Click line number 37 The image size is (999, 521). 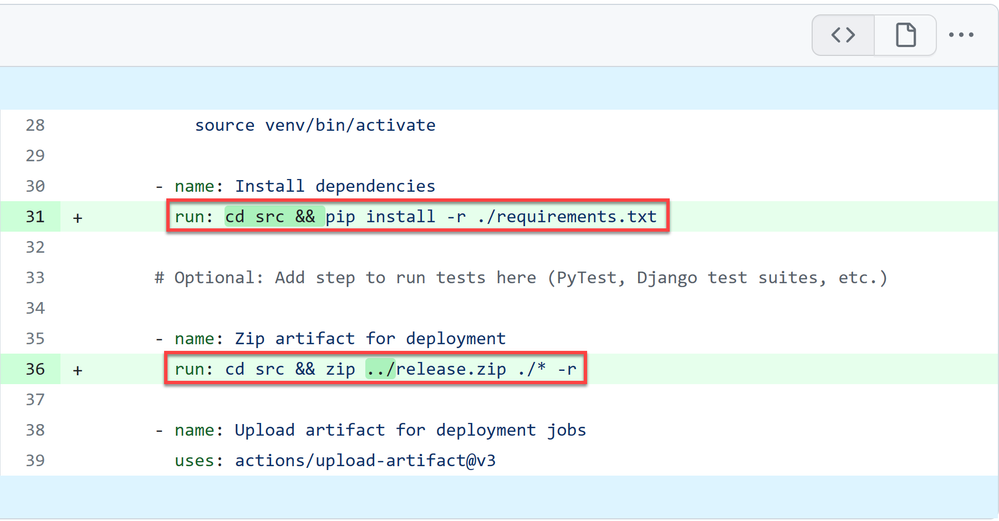point(35,400)
